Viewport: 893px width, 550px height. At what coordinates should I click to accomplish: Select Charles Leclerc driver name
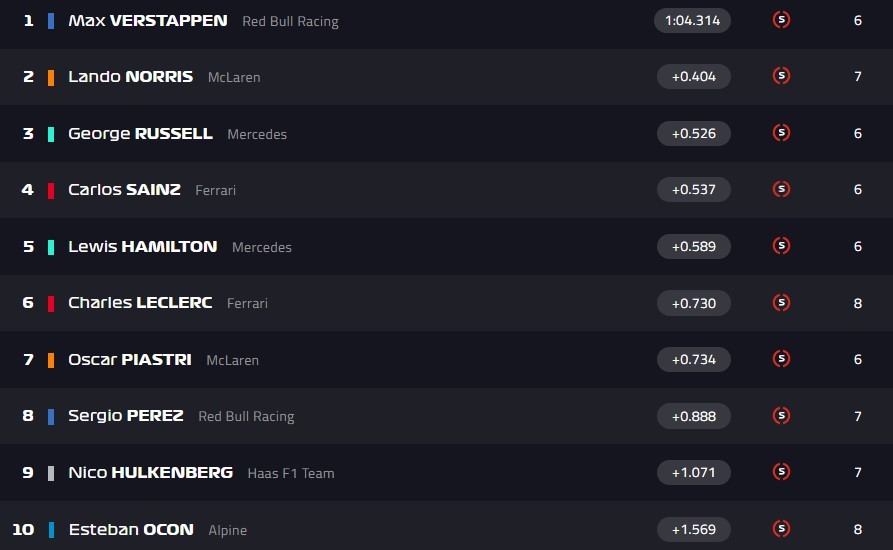click(x=140, y=303)
